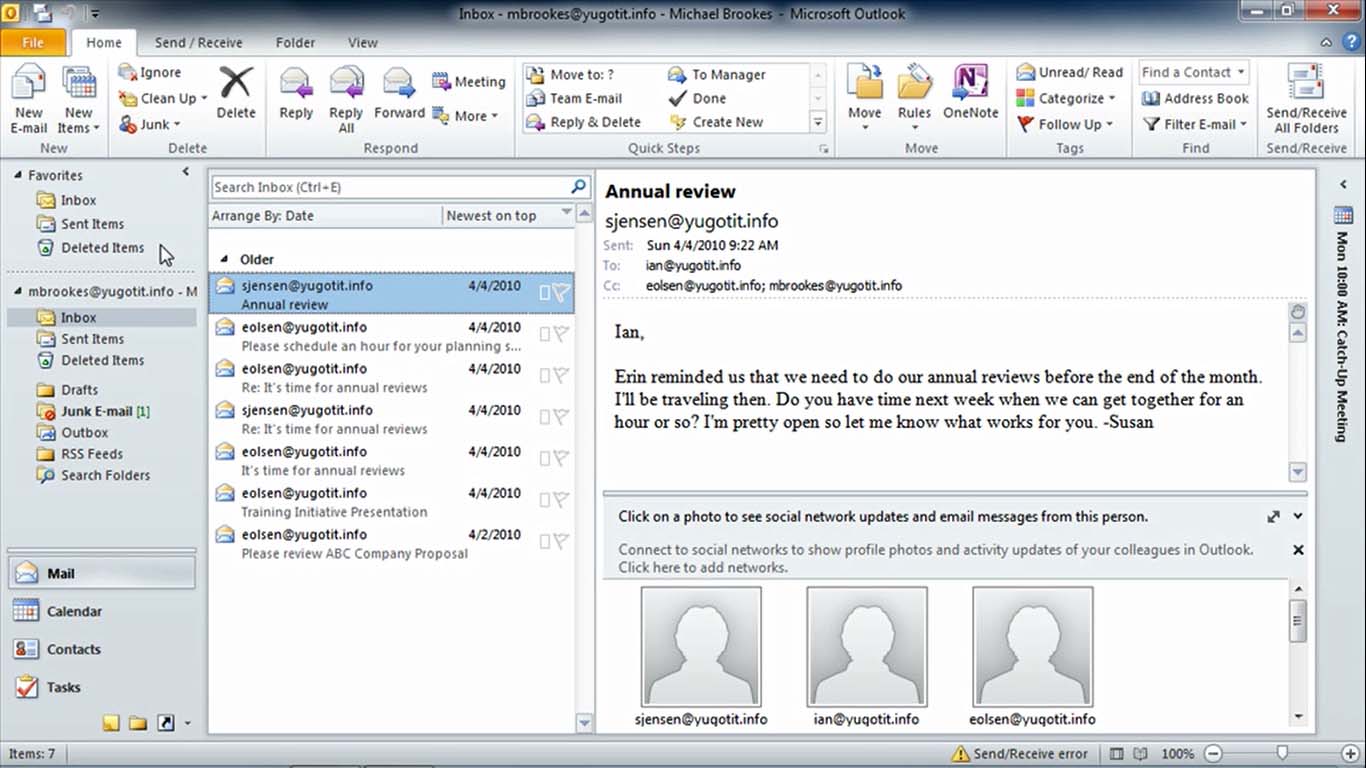
Task: Switch to View tab
Action: point(362,43)
